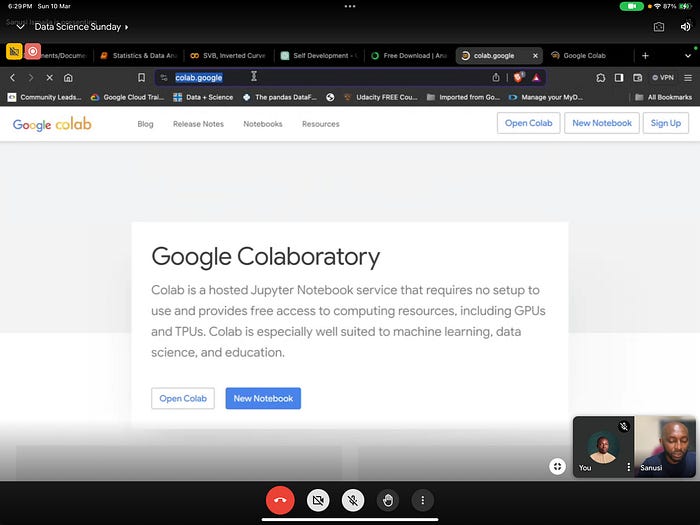Open options on the You video tile
Screen dimensions: 700x525
click(629, 467)
